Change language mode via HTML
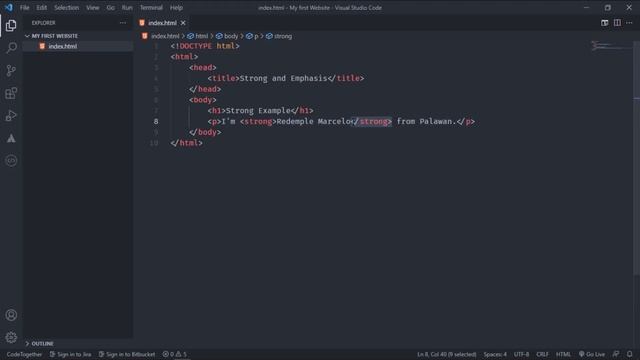Viewport: 640px width, 360px height. (x=563, y=354)
